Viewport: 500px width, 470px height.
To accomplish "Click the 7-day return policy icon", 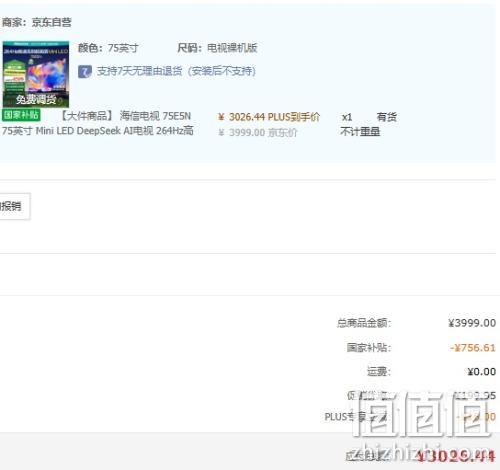I will 85,71.
